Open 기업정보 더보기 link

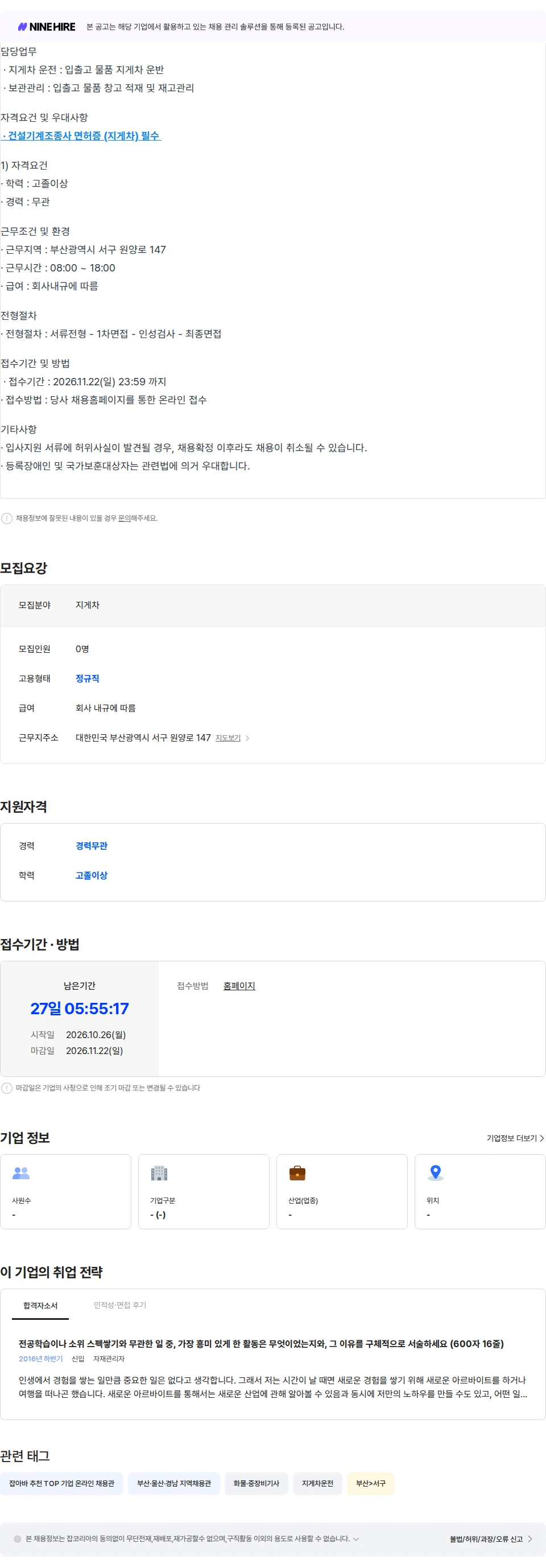point(515,1138)
